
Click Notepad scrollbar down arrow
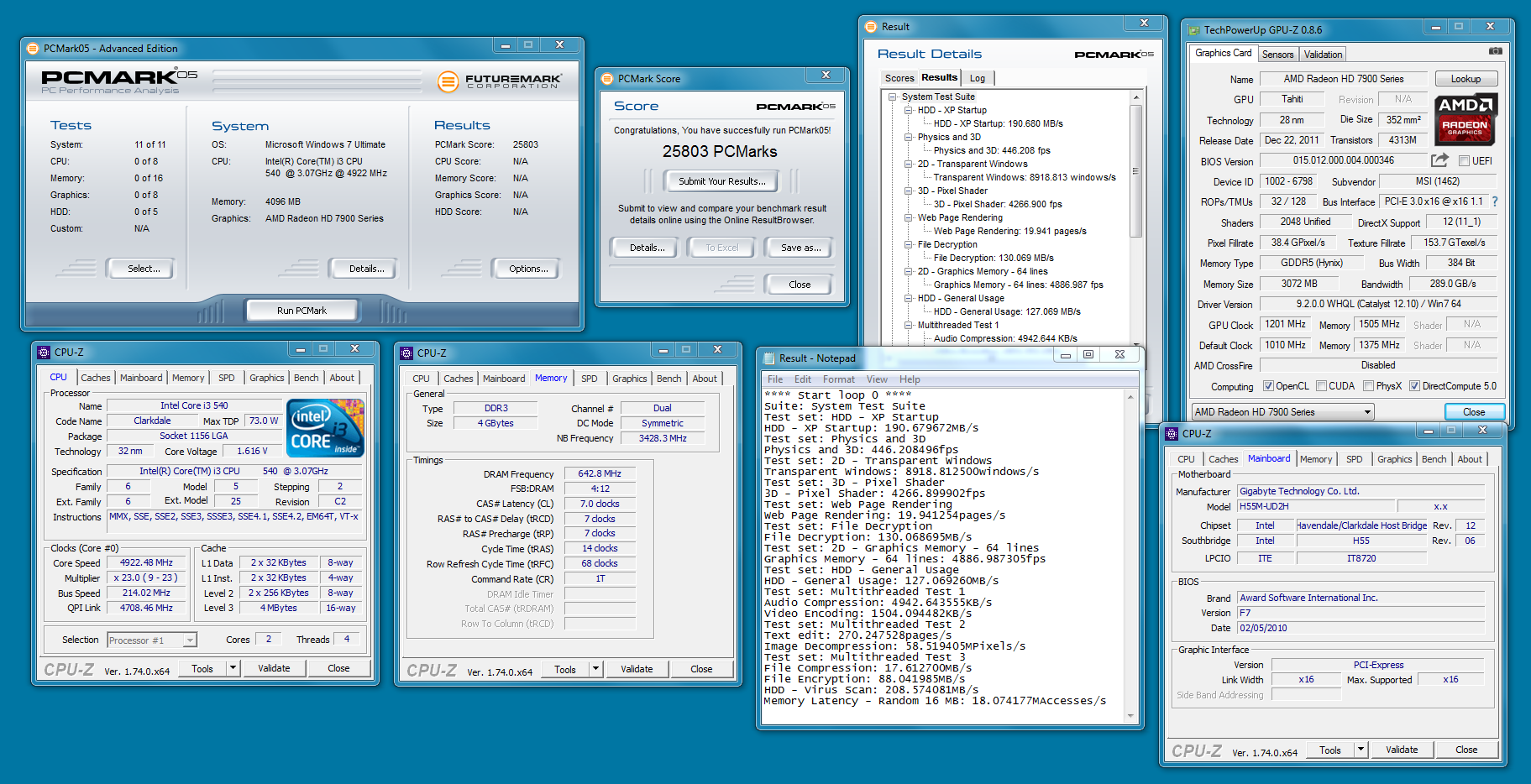[1130, 716]
